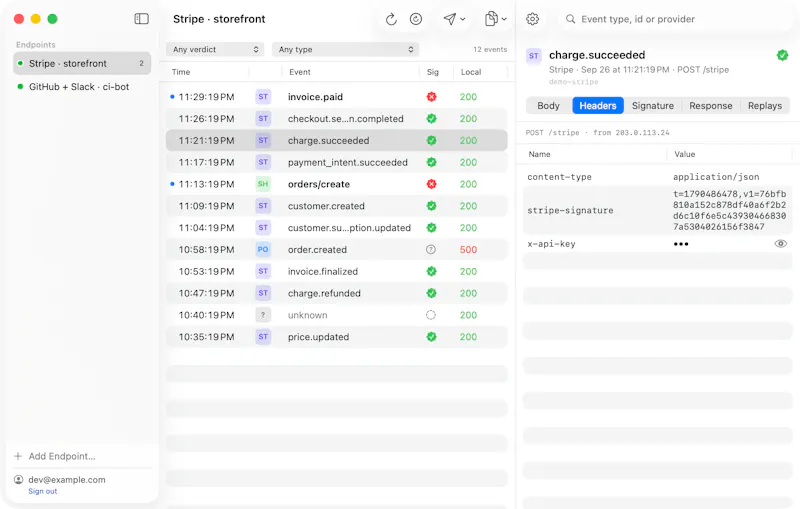Click the application/json value

point(716,177)
